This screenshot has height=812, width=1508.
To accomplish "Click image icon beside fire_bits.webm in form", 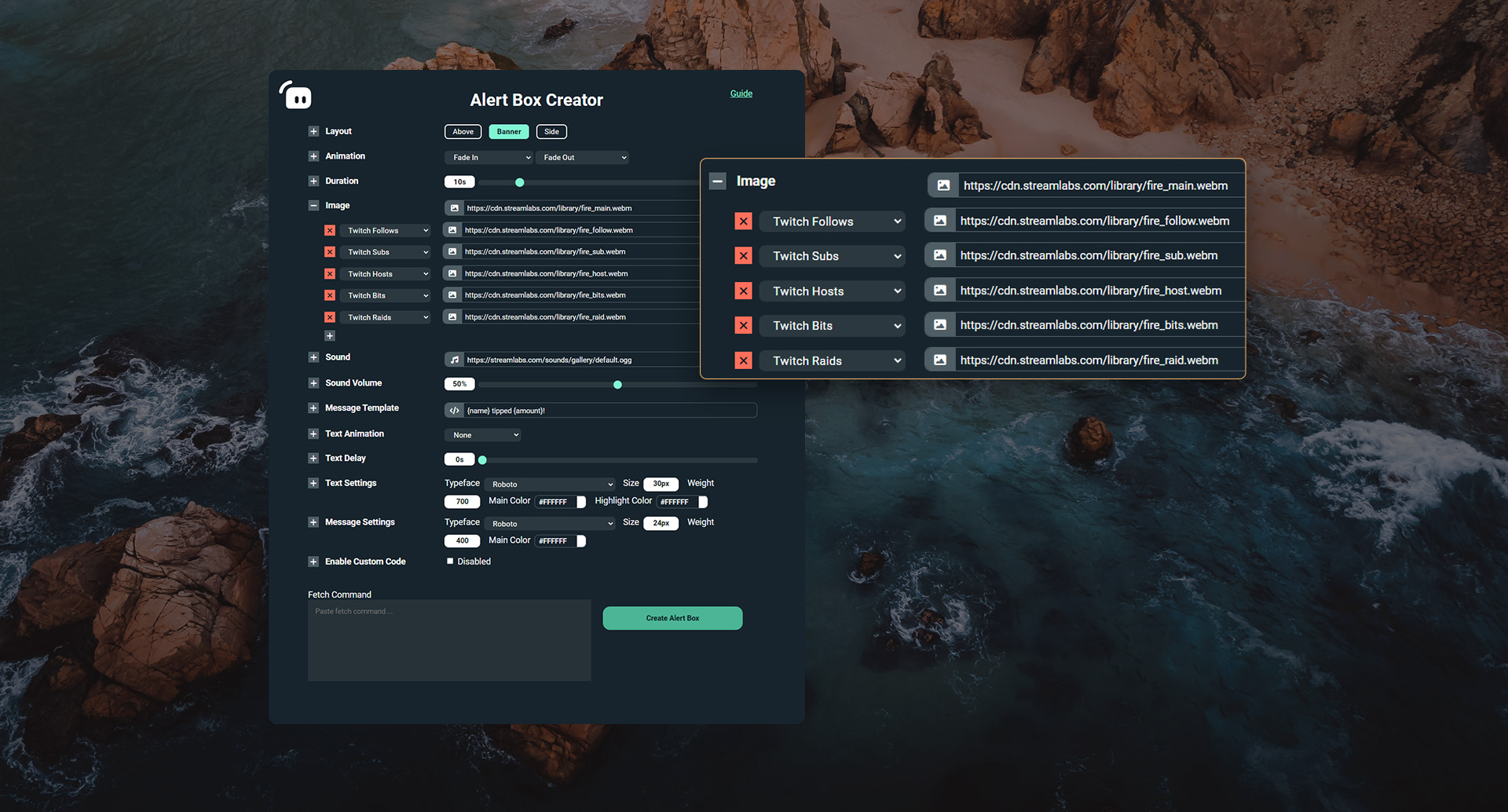I will tap(452, 295).
